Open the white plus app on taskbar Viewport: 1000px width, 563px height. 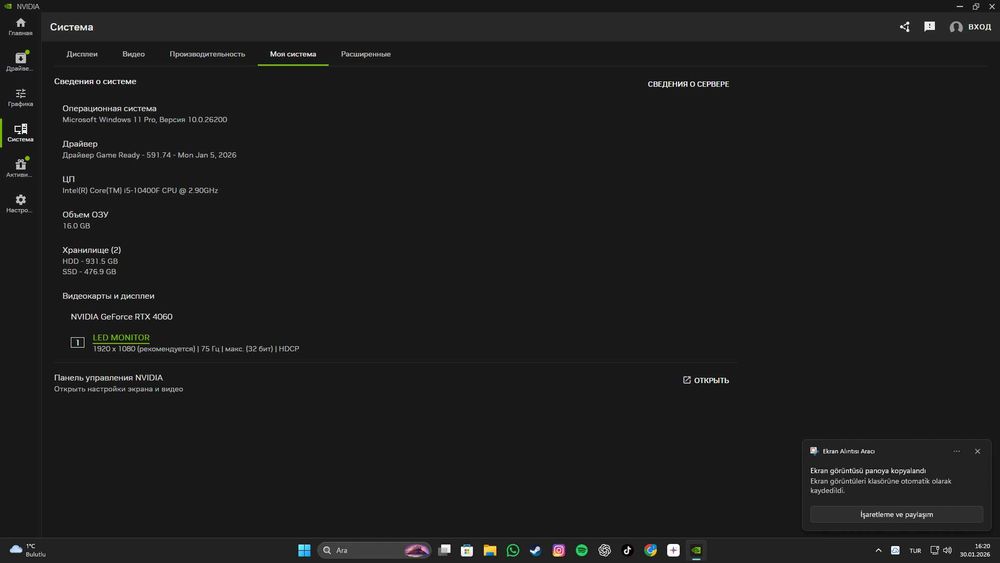tap(673, 550)
